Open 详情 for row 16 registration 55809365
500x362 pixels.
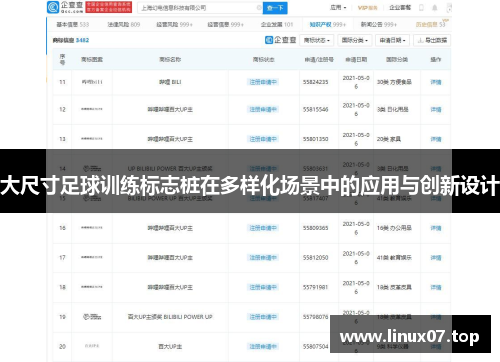tap(436, 228)
